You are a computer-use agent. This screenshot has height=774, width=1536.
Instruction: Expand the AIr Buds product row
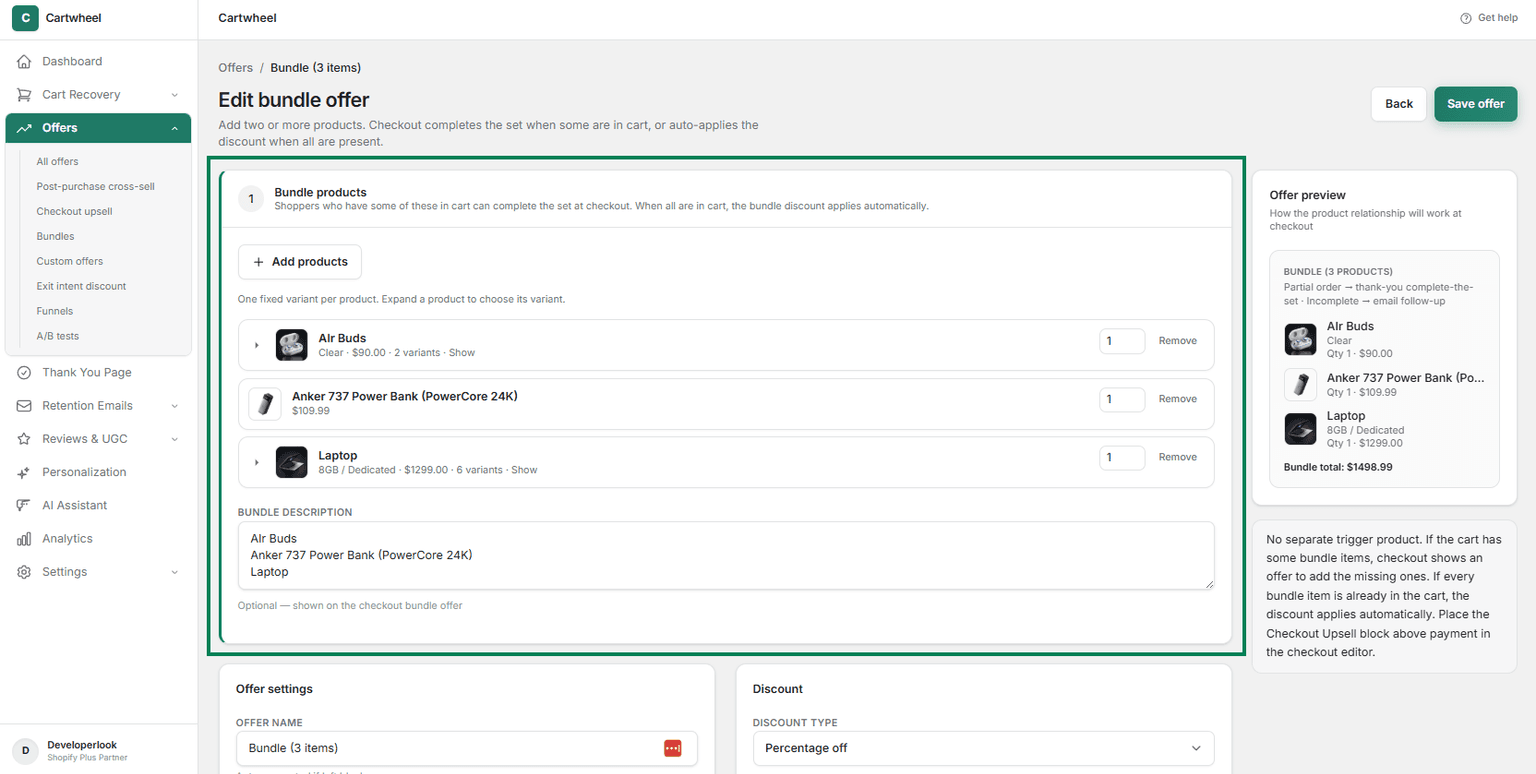point(257,345)
